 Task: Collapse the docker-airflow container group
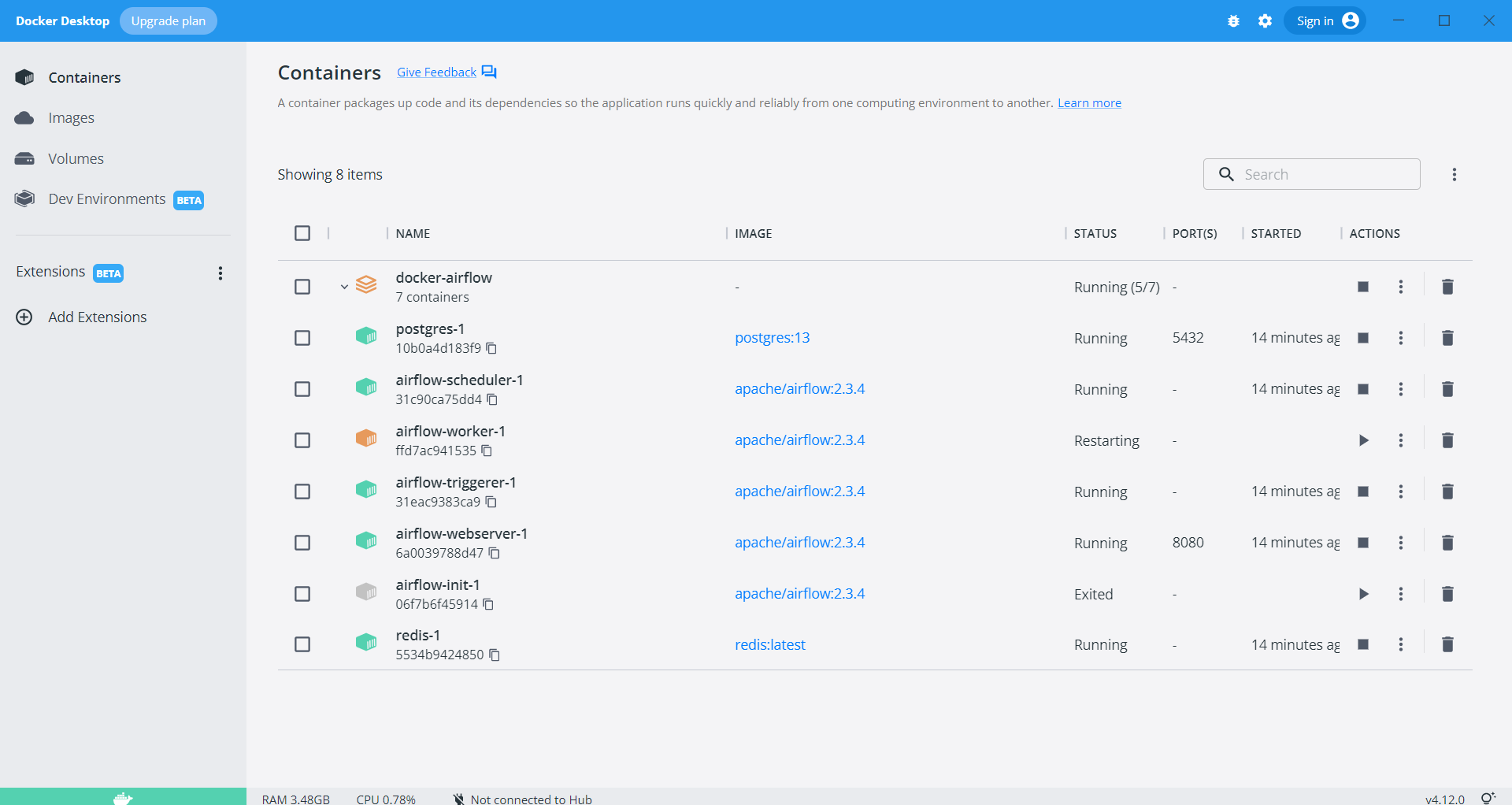coord(344,287)
